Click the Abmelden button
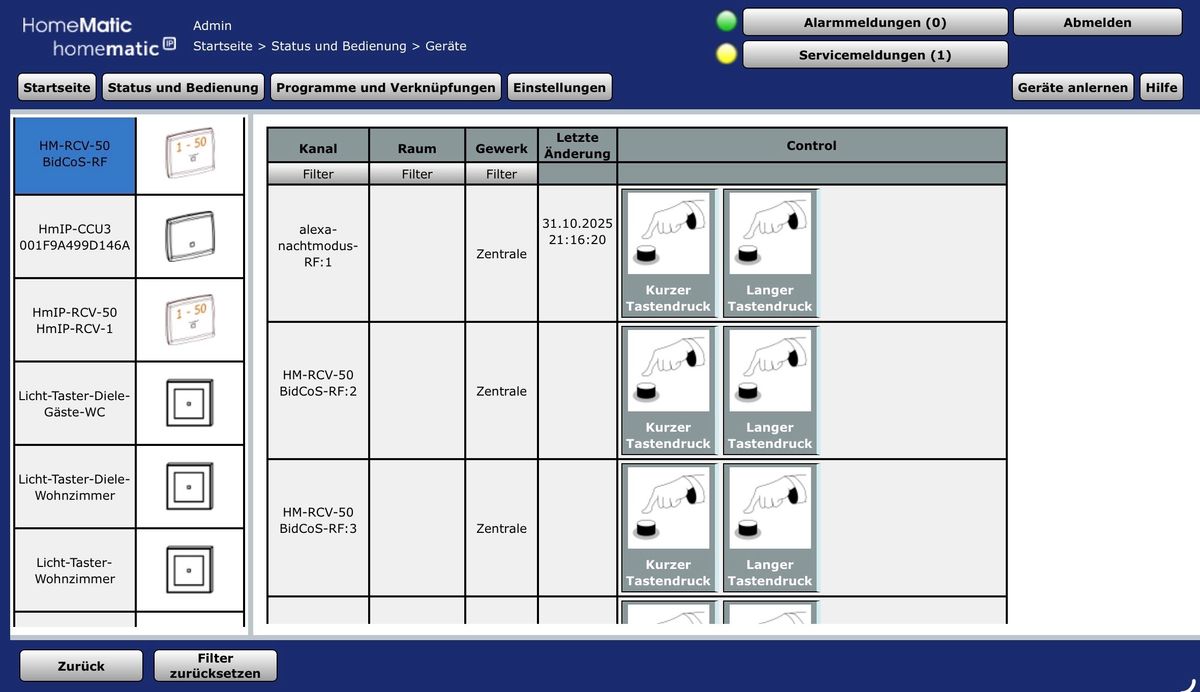Viewport: 1200px width, 692px height. pos(1098,22)
